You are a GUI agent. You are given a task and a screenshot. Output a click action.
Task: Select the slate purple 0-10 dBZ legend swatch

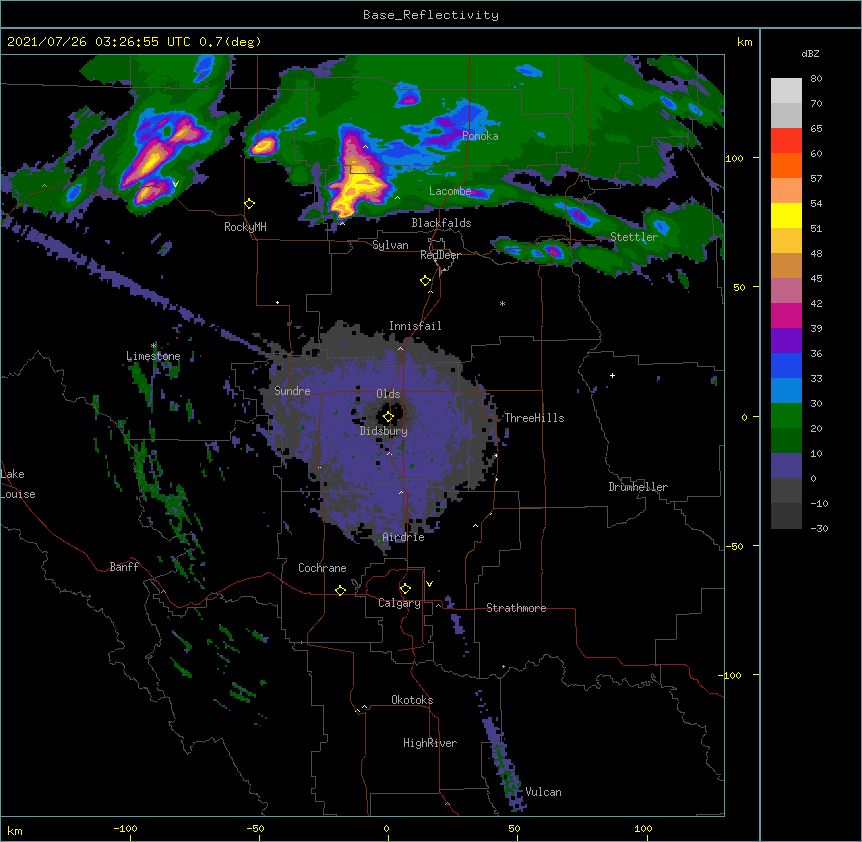786,466
